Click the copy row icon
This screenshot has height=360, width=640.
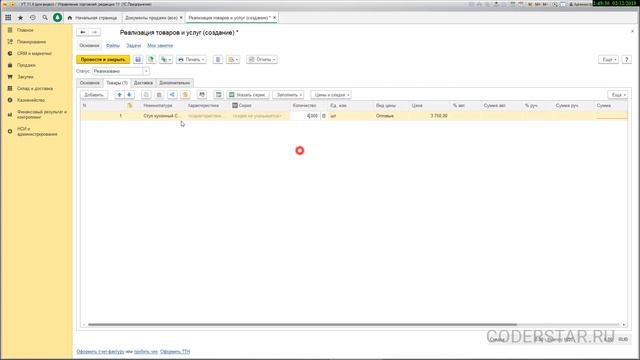click(146, 95)
